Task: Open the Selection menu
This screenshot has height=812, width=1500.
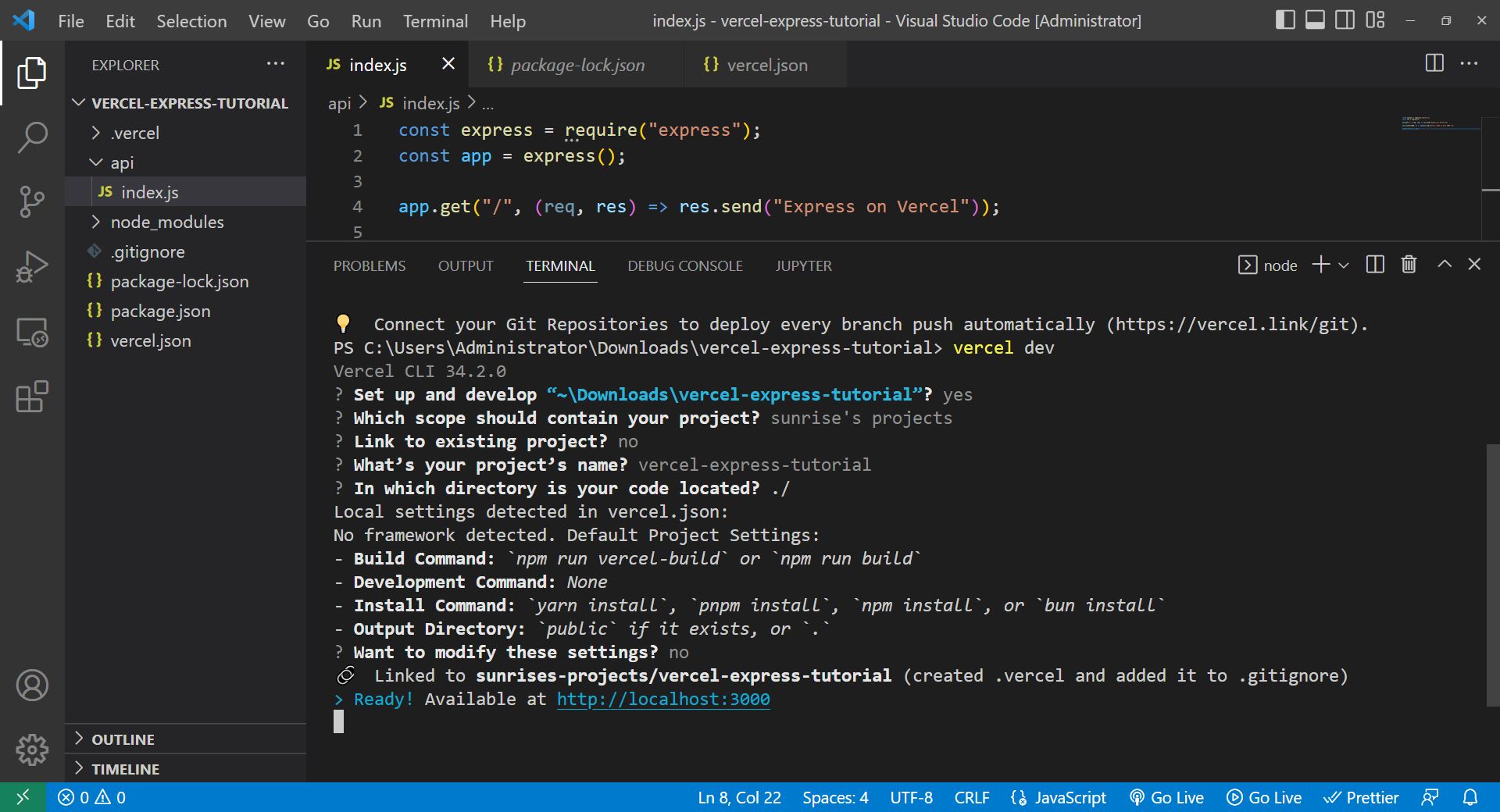Action: [191, 21]
